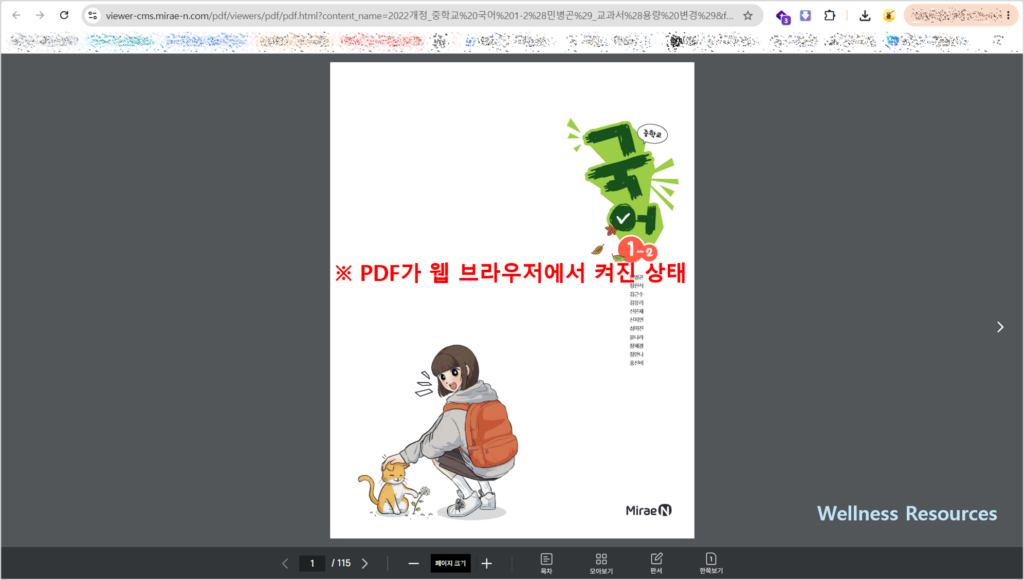The height and width of the screenshot is (580, 1024).
Task: Switch to 한쪽보기 single page view
Action: [711, 563]
